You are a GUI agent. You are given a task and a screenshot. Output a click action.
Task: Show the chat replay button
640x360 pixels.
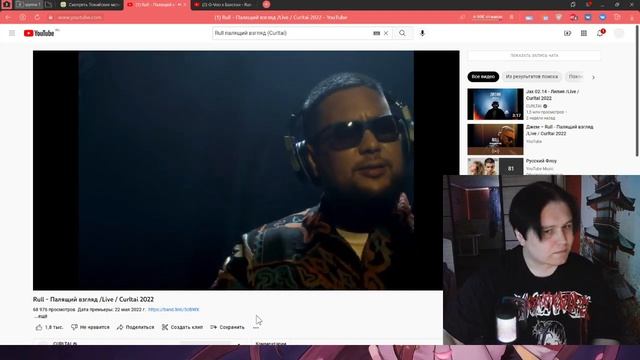point(534,56)
